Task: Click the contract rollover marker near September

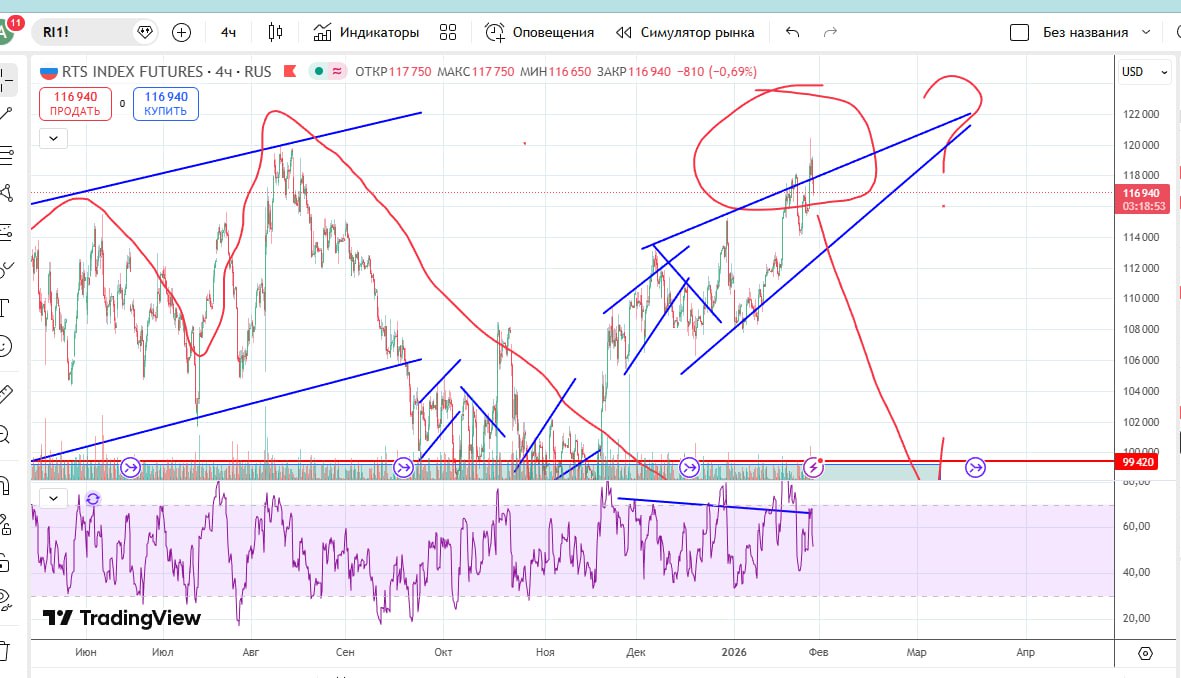Action: 404,468
